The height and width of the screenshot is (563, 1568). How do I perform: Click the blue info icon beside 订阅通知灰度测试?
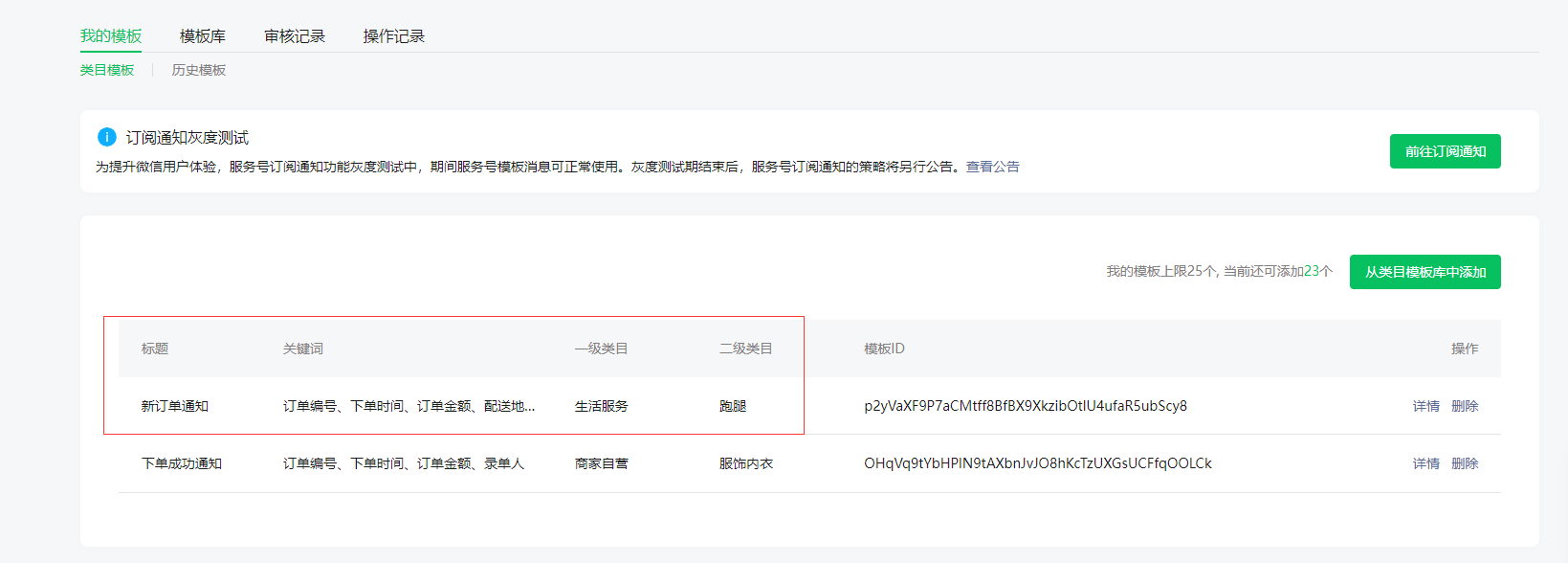(107, 137)
